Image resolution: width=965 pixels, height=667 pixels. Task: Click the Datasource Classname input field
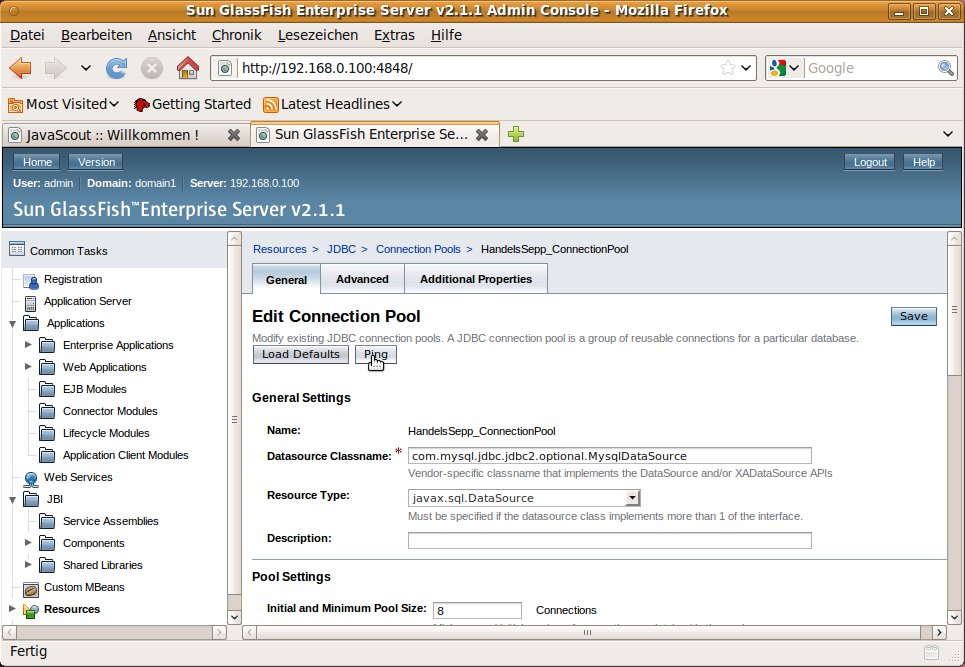(609, 456)
